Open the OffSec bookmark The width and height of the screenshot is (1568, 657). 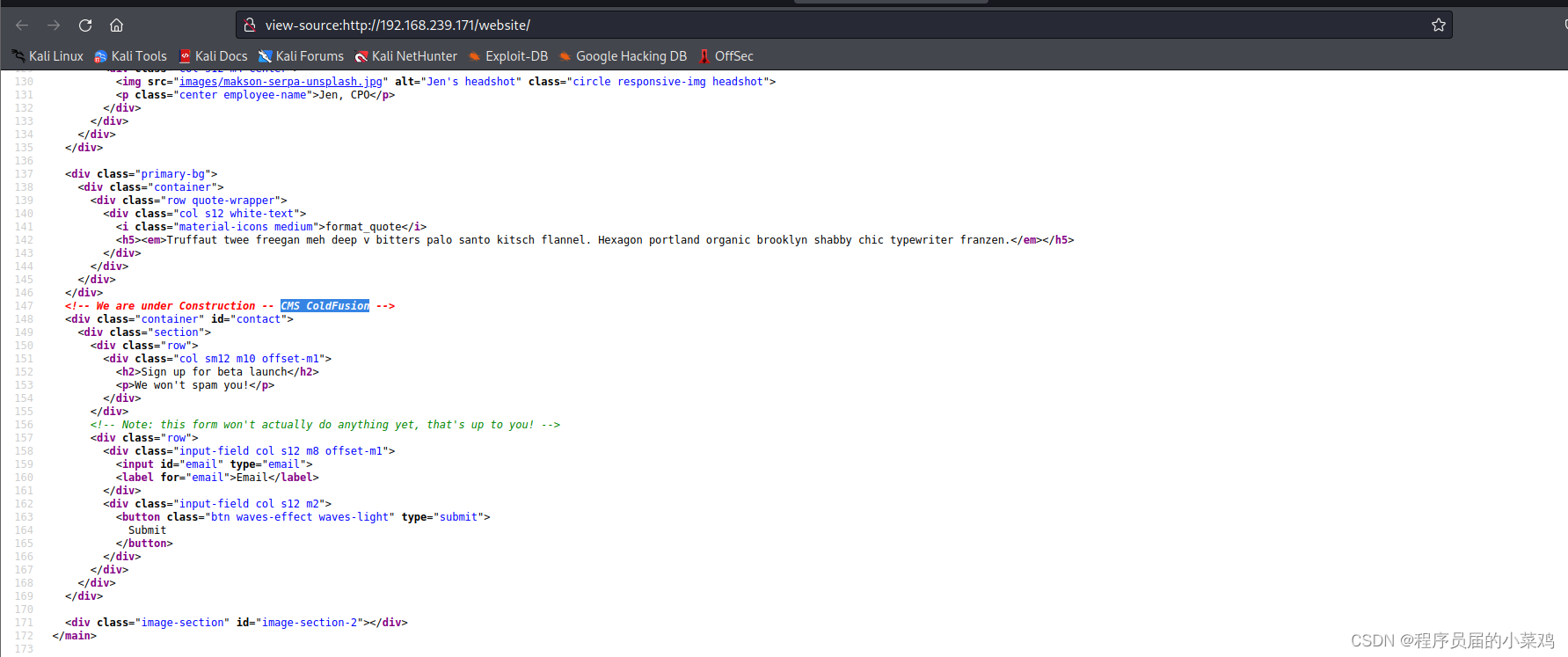tap(726, 56)
